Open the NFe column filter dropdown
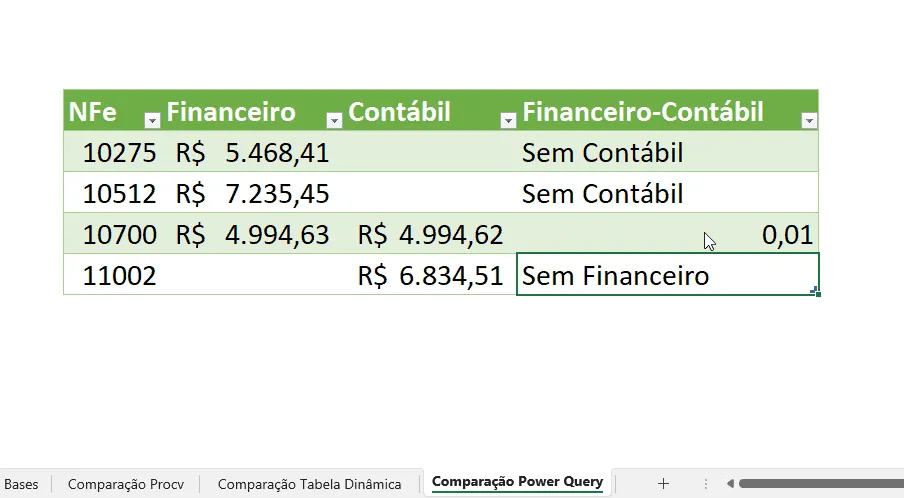This screenshot has height=498, width=904. (x=152, y=120)
